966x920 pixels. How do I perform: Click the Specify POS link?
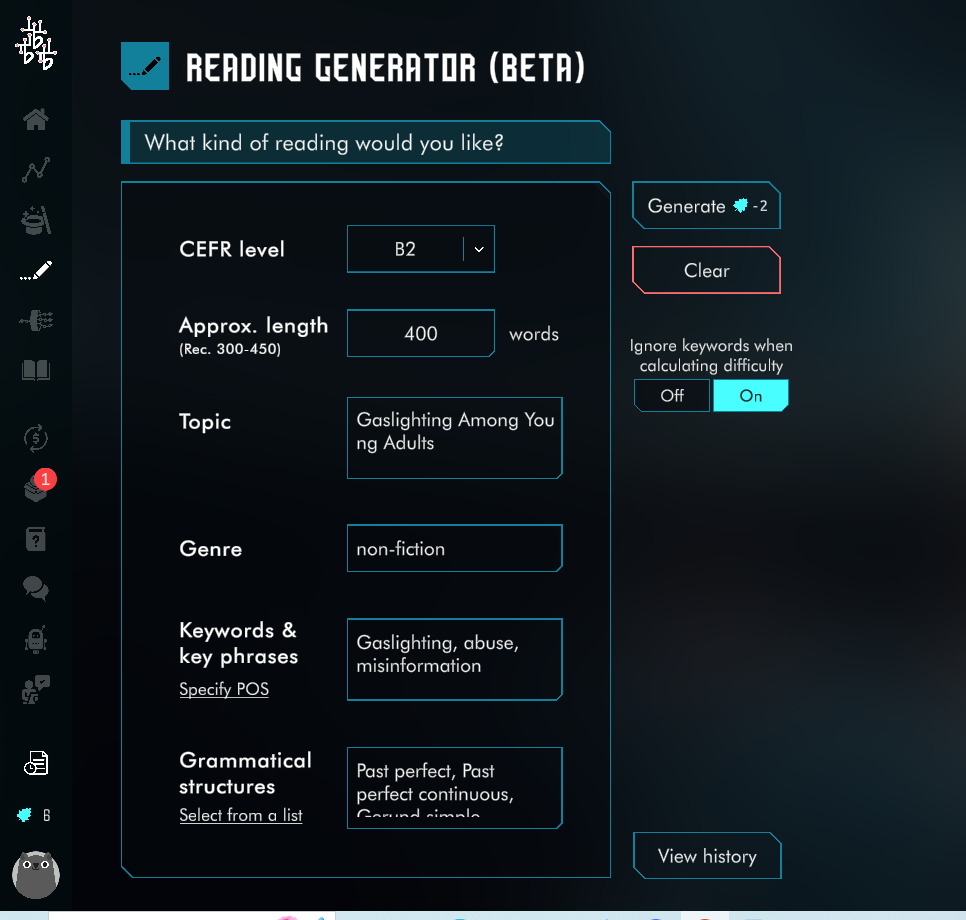[x=224, y=689]
